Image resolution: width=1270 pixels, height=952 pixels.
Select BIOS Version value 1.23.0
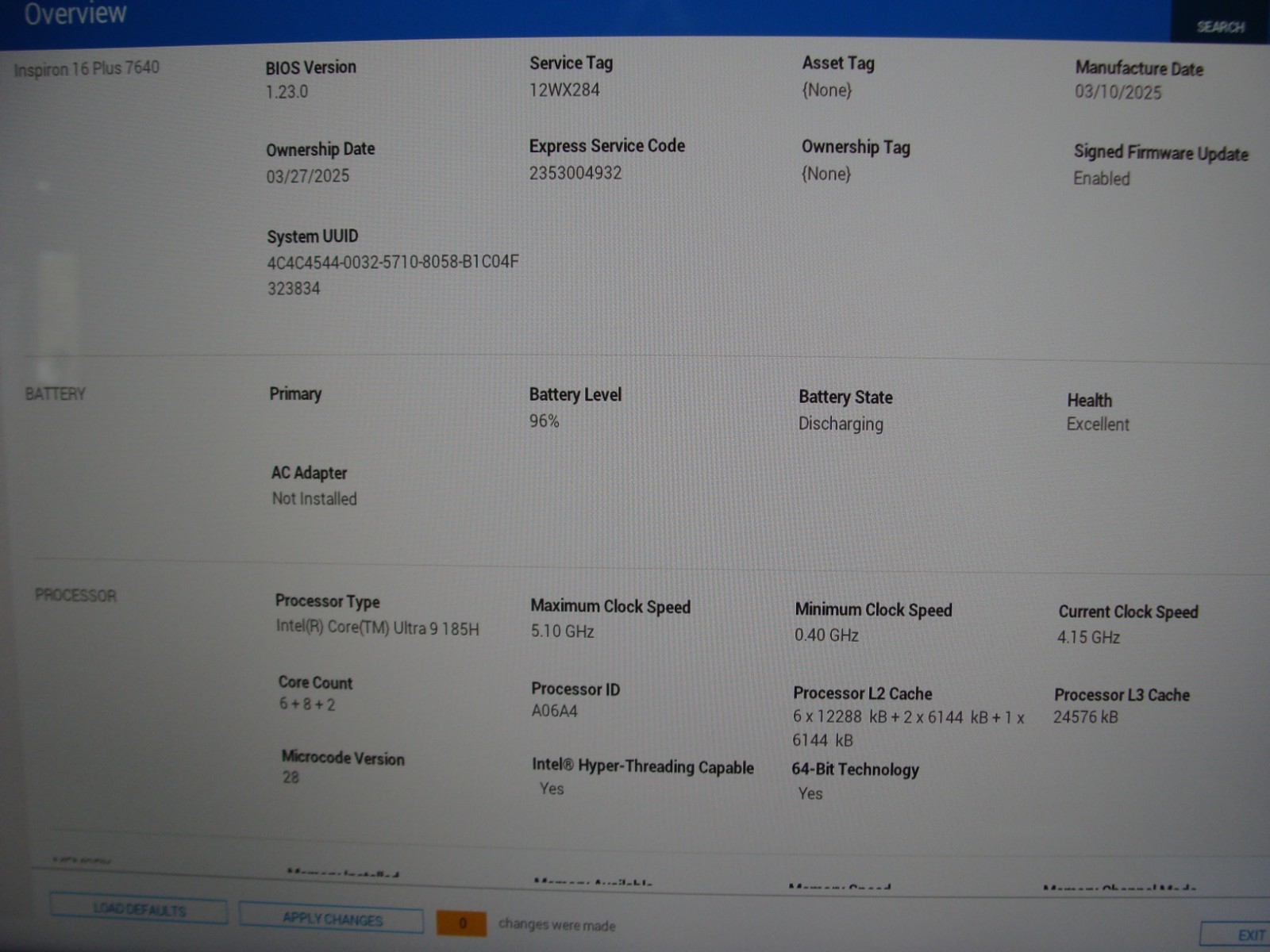(287, 91)
